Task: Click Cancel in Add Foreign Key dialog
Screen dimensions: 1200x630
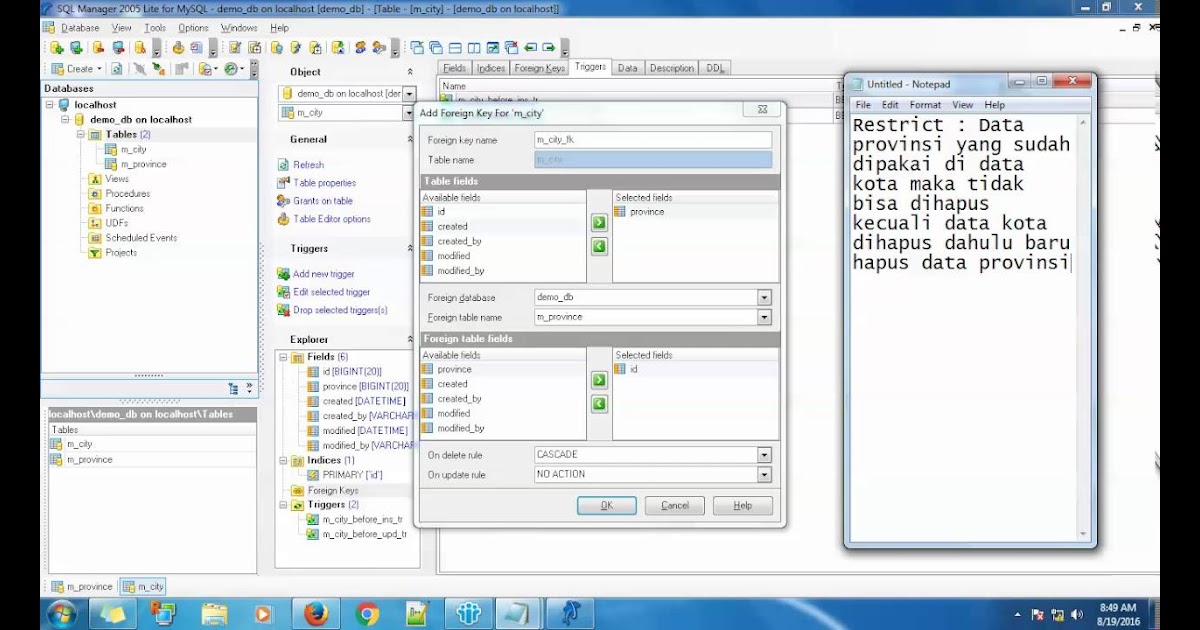Action: (x=675, y=505)
